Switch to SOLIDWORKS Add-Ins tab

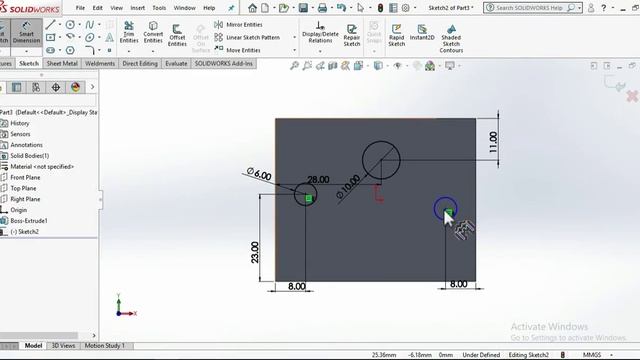[x=224, y=63]
